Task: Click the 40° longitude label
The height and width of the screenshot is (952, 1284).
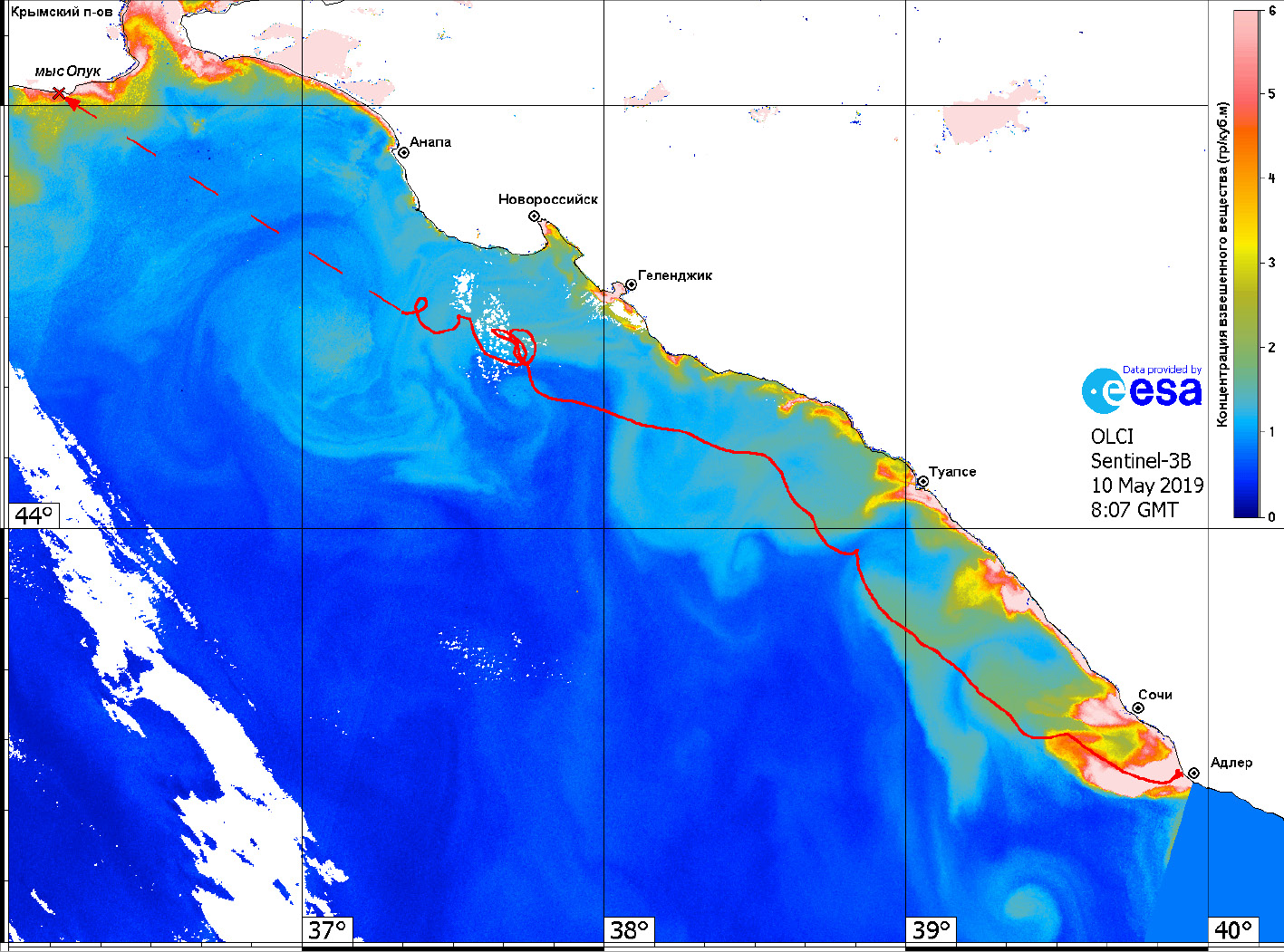Action: [1232, 930]
